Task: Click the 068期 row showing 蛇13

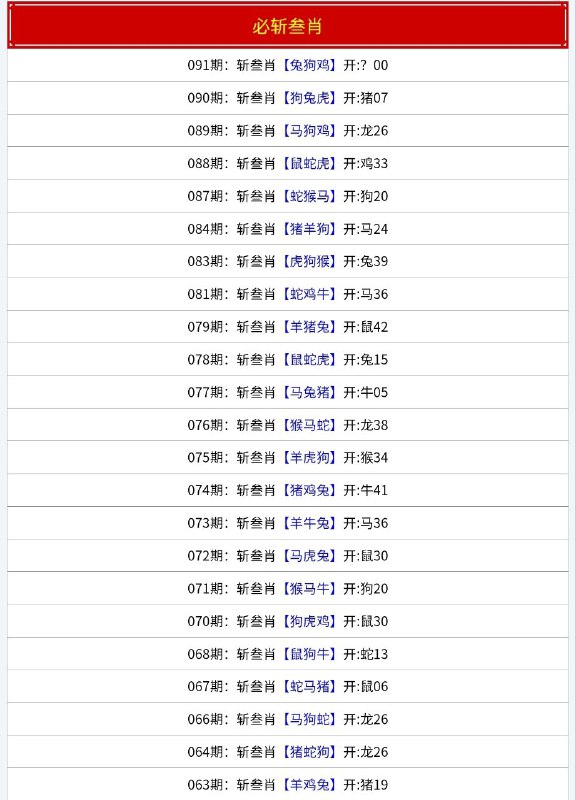Action: coord(288,654)
